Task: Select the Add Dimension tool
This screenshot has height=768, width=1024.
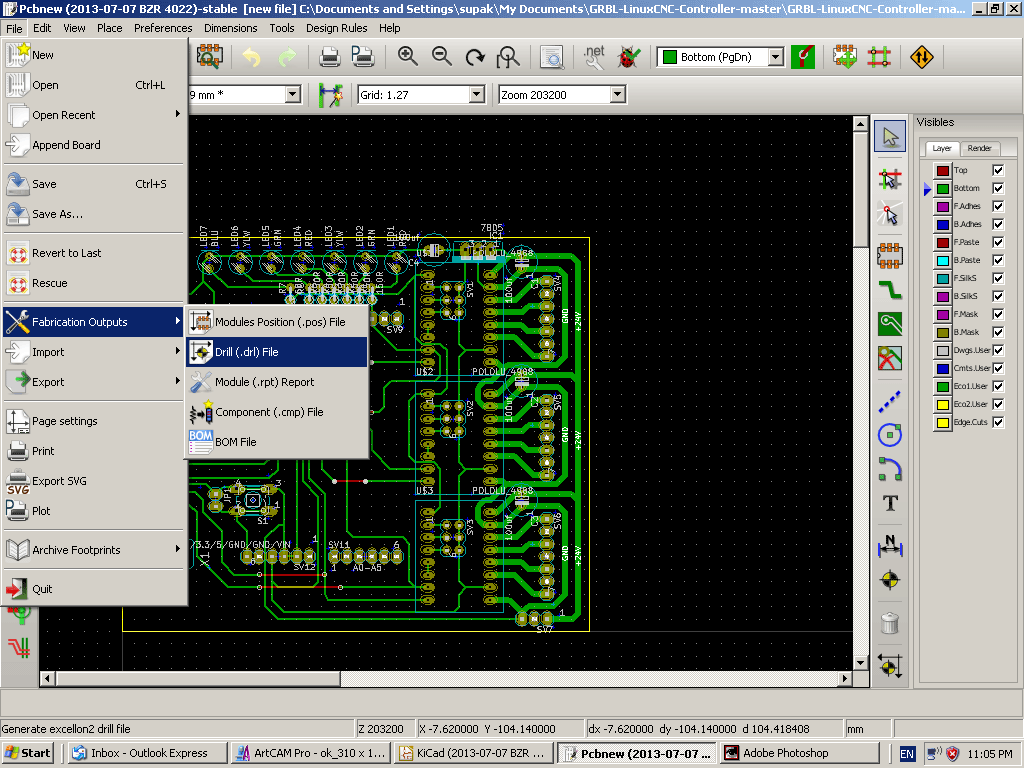Action: click(x=890, y=545)
